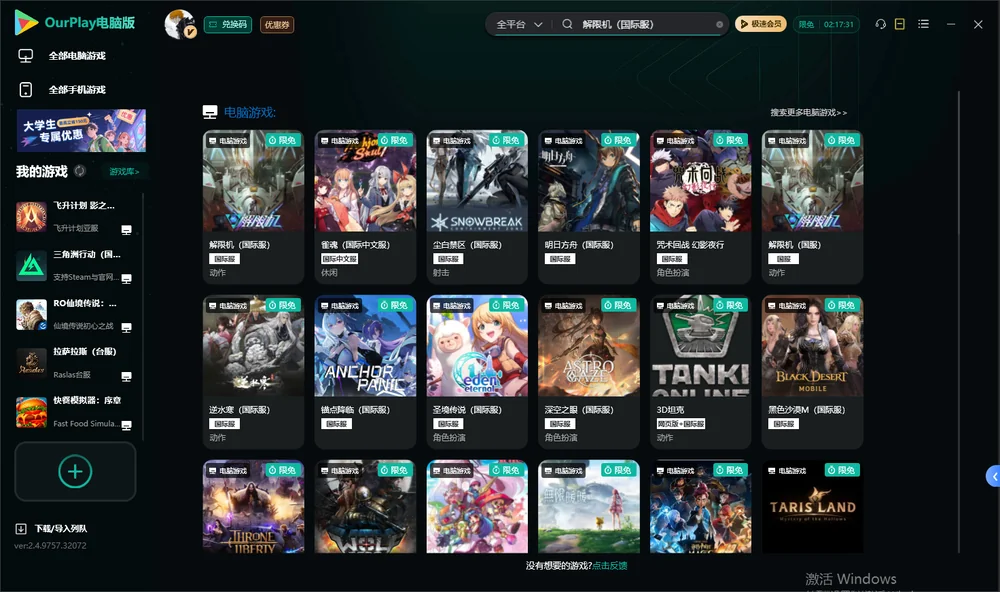Open customer support headset icon

[881, 24]
